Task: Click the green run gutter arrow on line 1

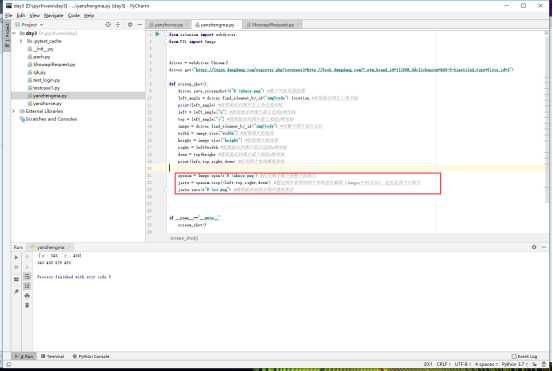Action: tap(157, 34)
